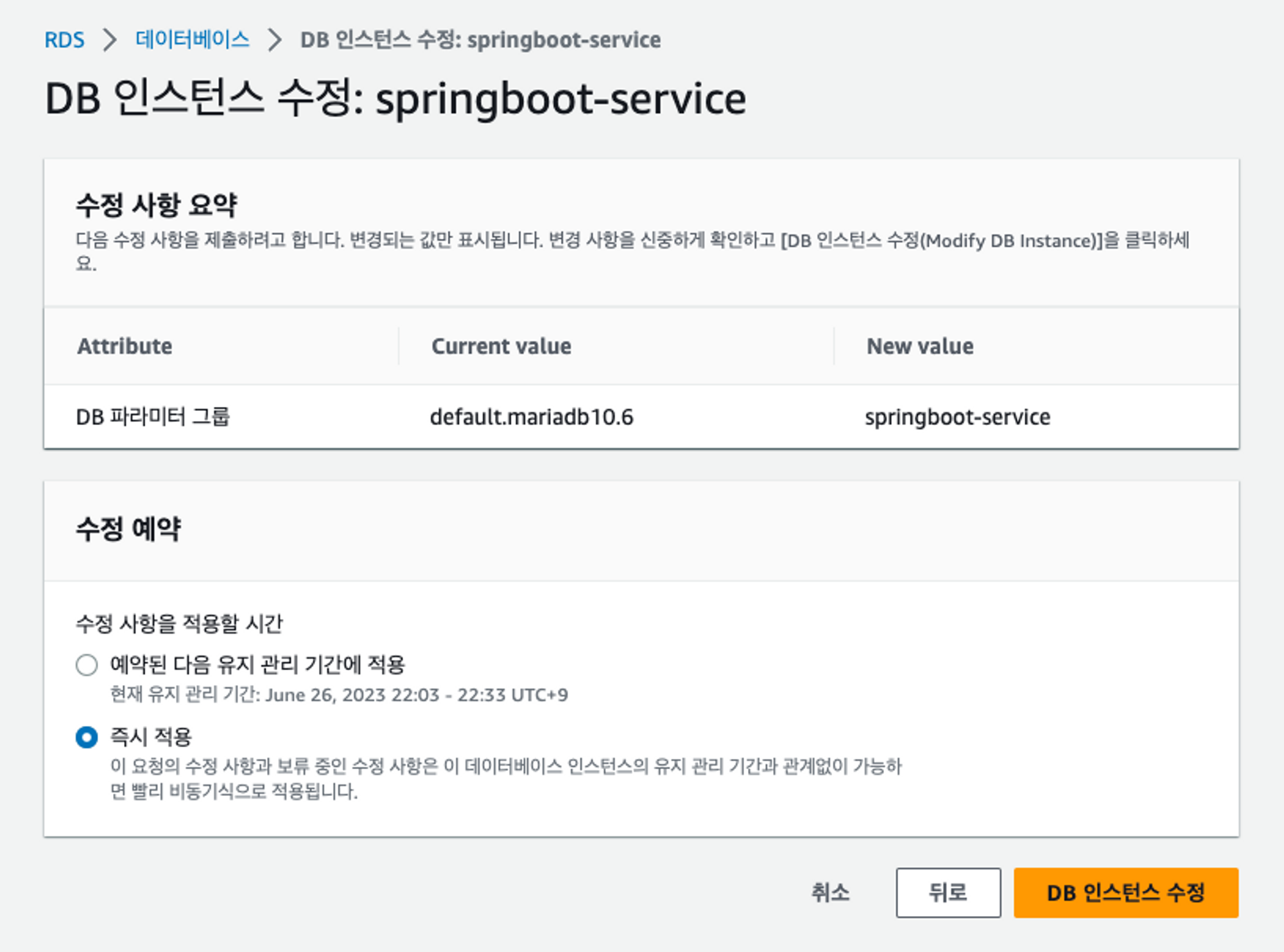Click the 수정 사항 요약 section heading

pyautogui.click(x=157, y=205)
